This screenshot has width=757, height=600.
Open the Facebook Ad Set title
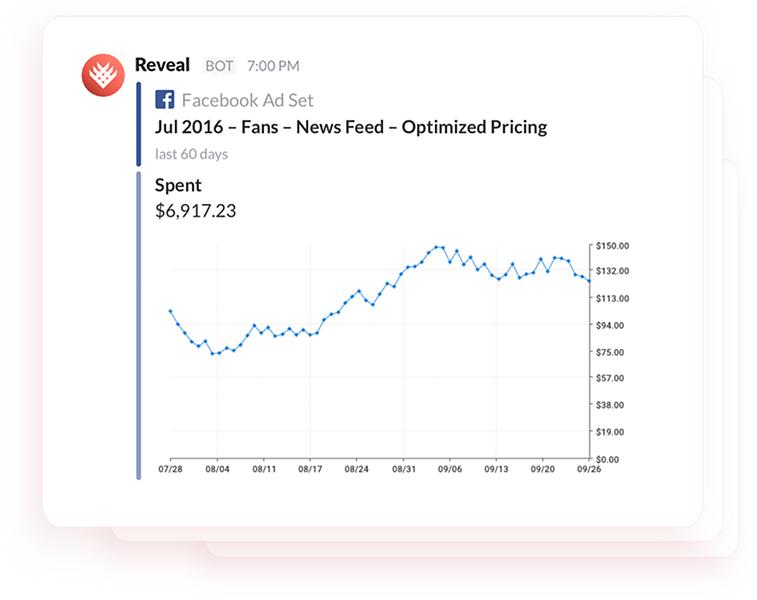coord(248,100)
